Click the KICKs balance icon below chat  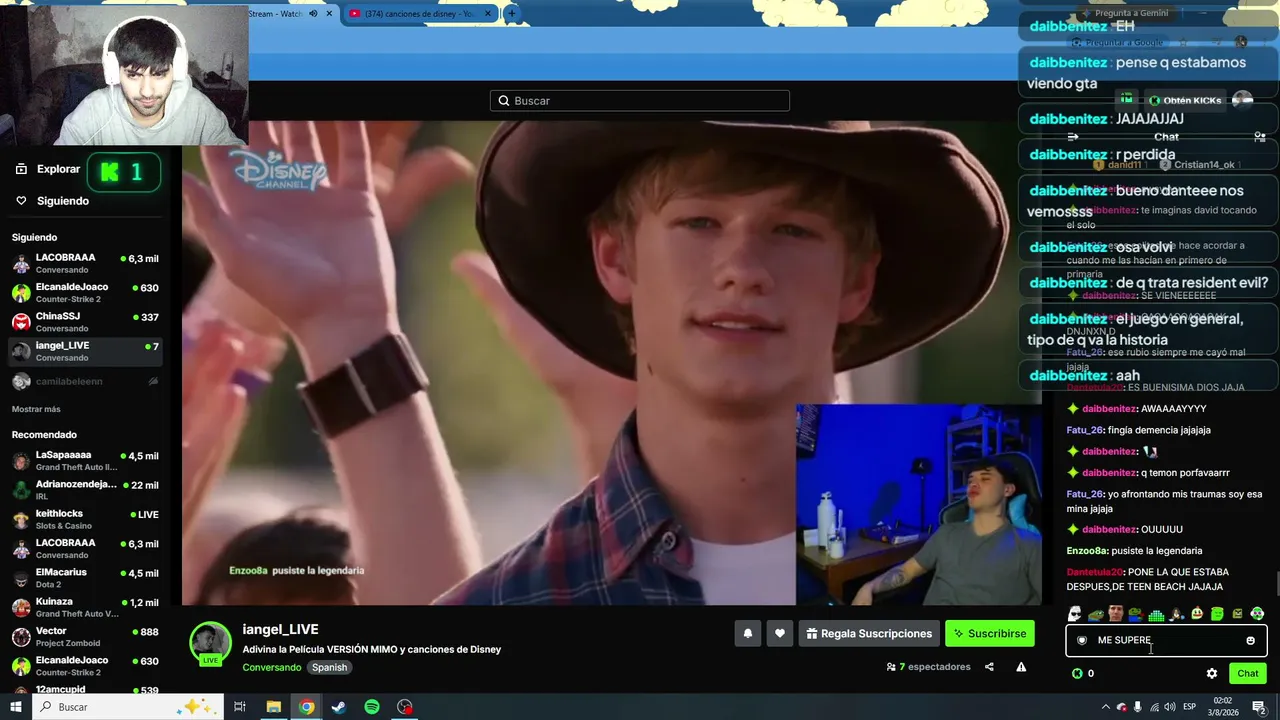[x=1077, y=673]
